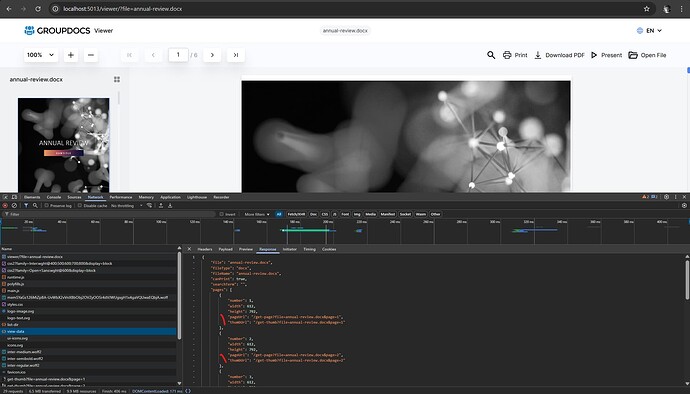This screenshot has width=690, height=394.
Task: Toggle the network filter funnel icon
Action: 26,206
